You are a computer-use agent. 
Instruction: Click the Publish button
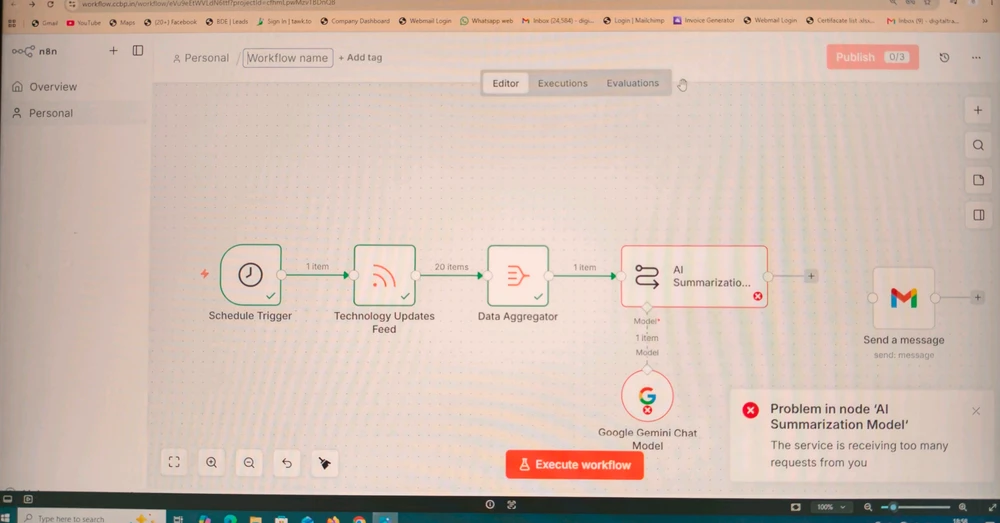[x=872, y=57]
